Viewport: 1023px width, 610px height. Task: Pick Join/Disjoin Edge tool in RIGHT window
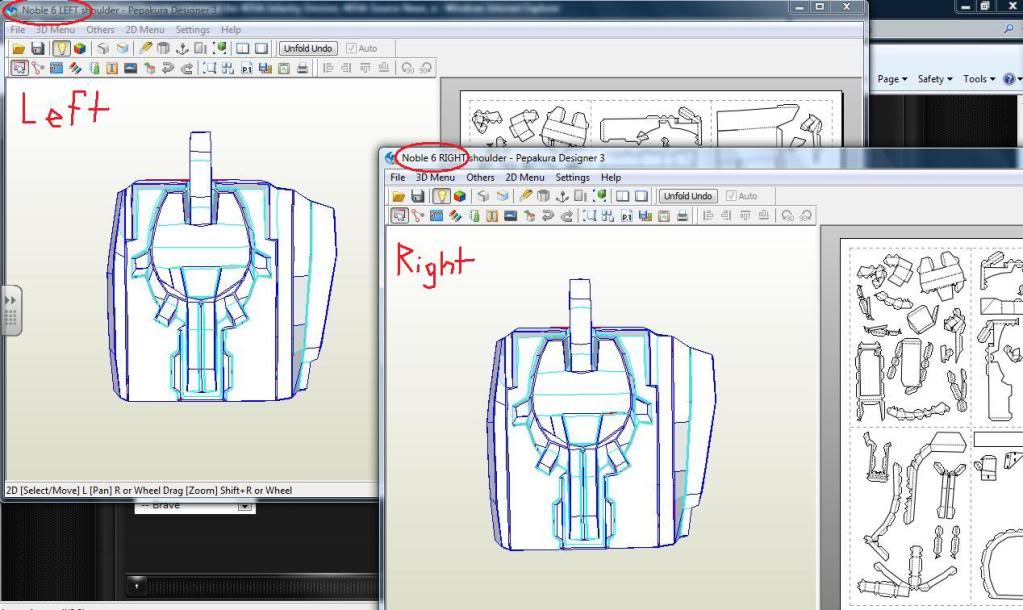tap(418, 215)
